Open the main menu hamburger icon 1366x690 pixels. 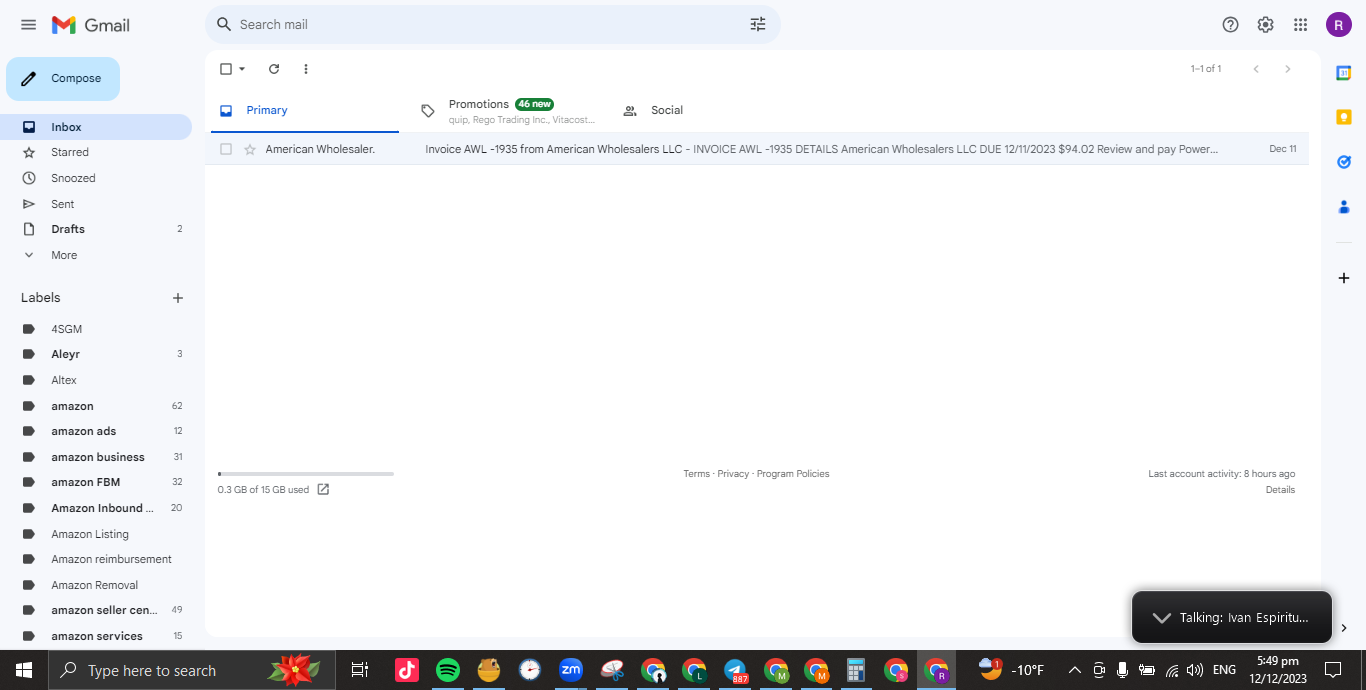28,25
